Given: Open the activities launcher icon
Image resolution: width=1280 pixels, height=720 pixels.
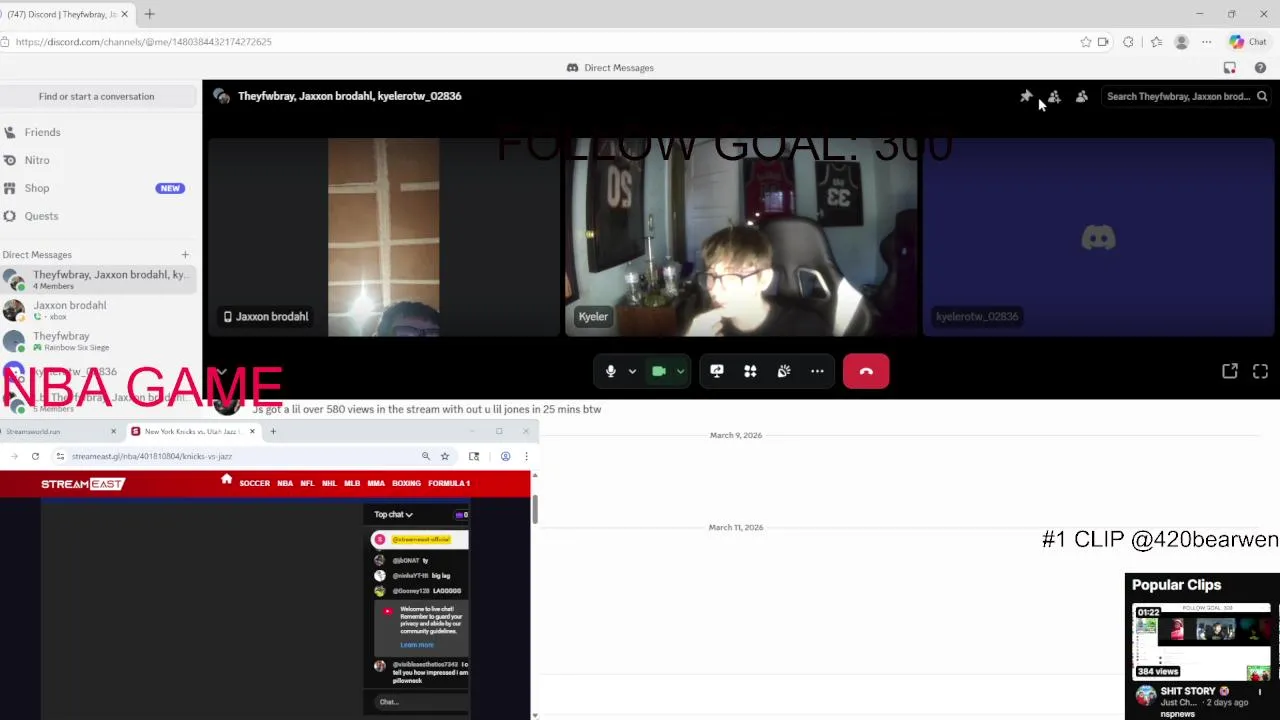Looking at the screenshot, I should pyautogui.click(x=750, y=371).
